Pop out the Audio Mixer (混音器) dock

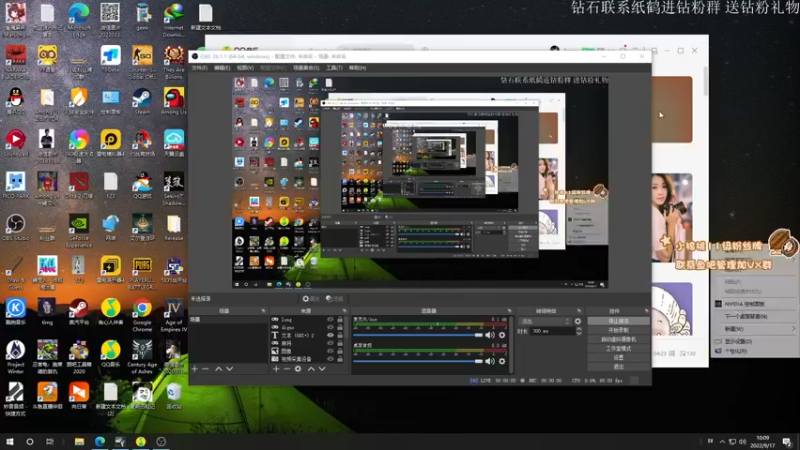509,311
